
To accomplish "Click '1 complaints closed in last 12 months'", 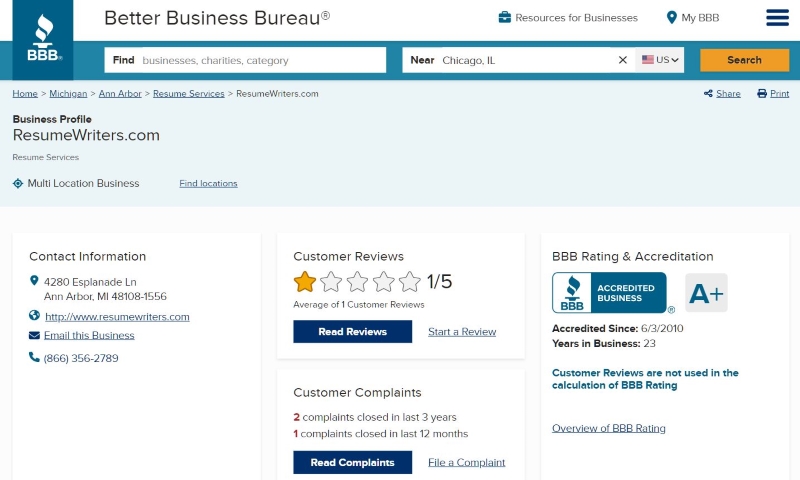I will 381,434.
